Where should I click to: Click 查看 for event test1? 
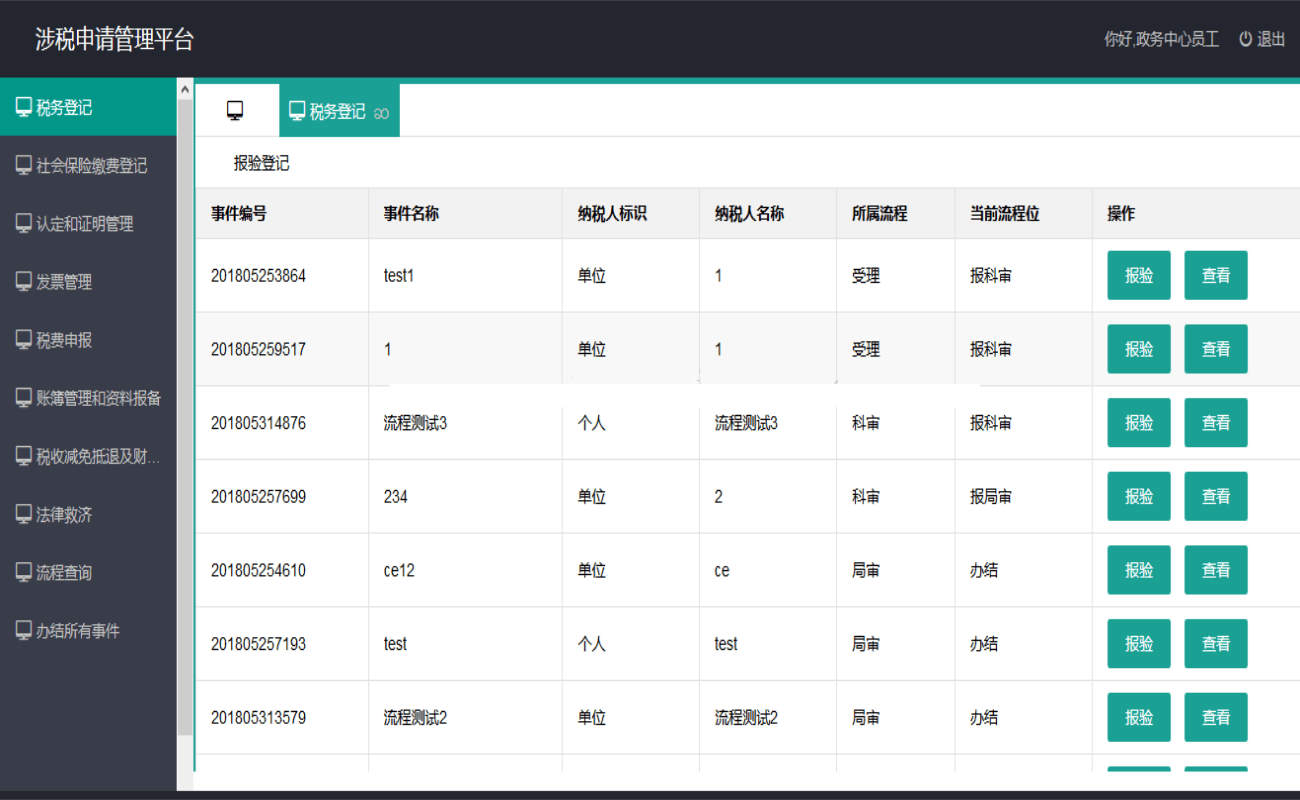tap(1215, 275)
